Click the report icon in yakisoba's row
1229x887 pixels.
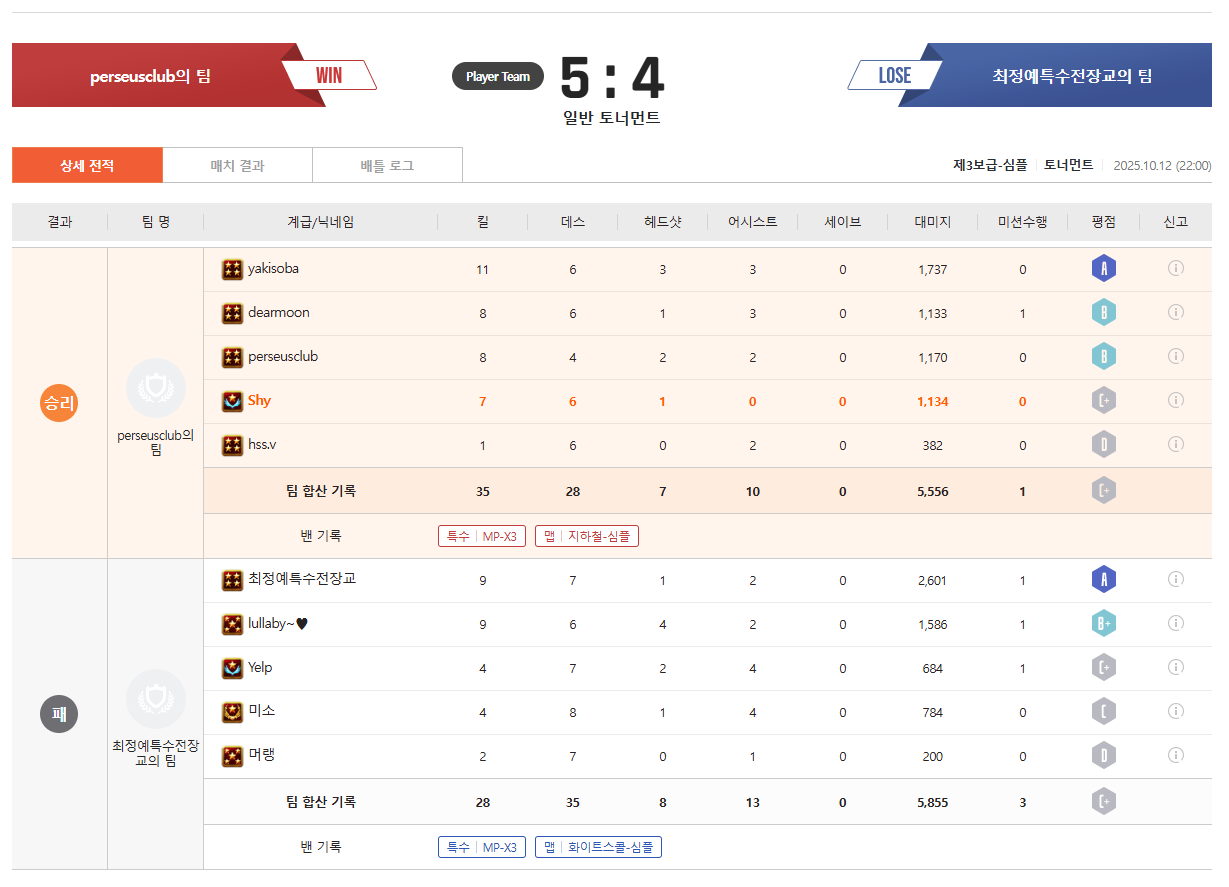tap(1176, 268)
